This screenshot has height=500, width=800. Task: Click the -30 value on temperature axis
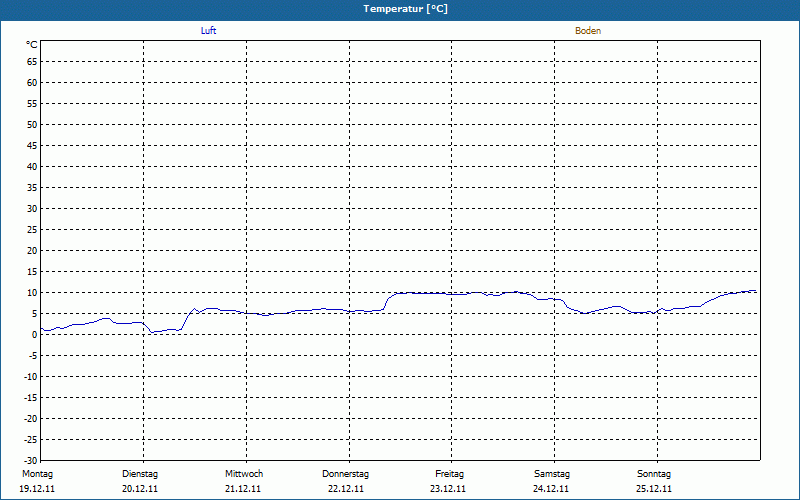click(x=30, y=461)
